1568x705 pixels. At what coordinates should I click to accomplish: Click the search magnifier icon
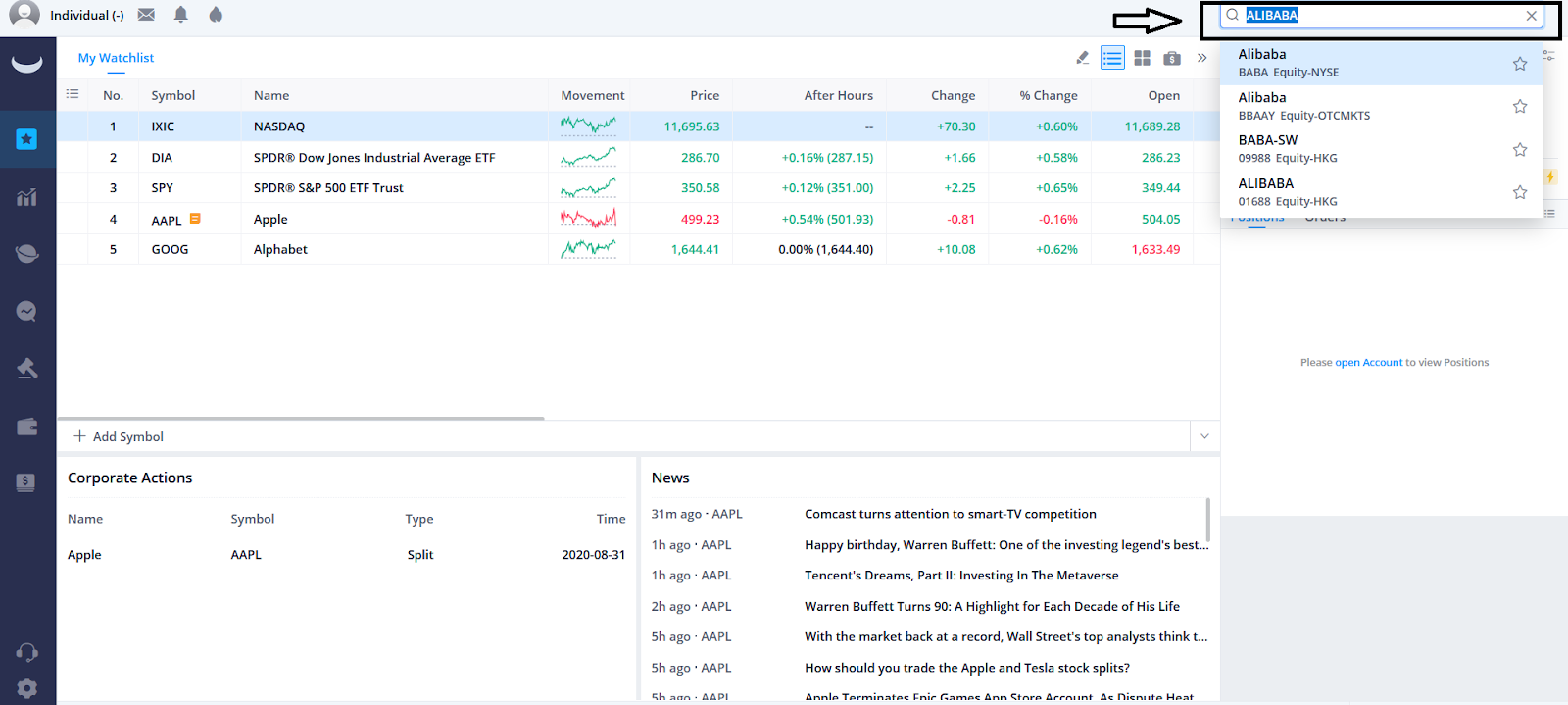(1233, 15)
